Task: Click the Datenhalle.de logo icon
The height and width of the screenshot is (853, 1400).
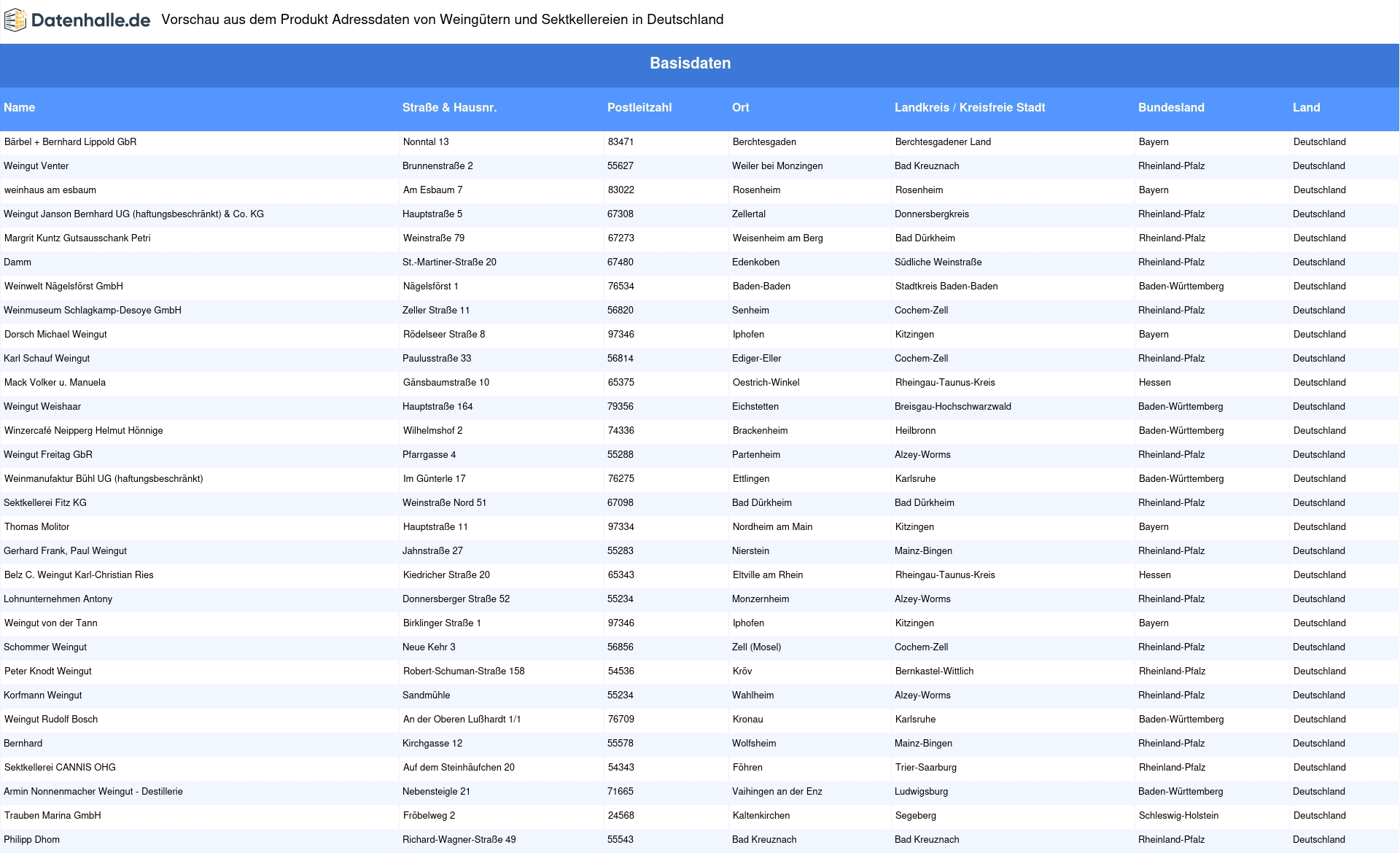Action: pyautogui.click(x=15, y=20)
